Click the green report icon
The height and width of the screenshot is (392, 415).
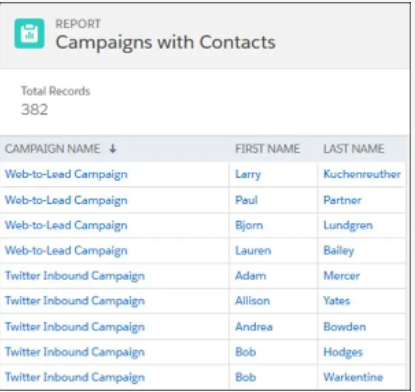click(29, 34)
